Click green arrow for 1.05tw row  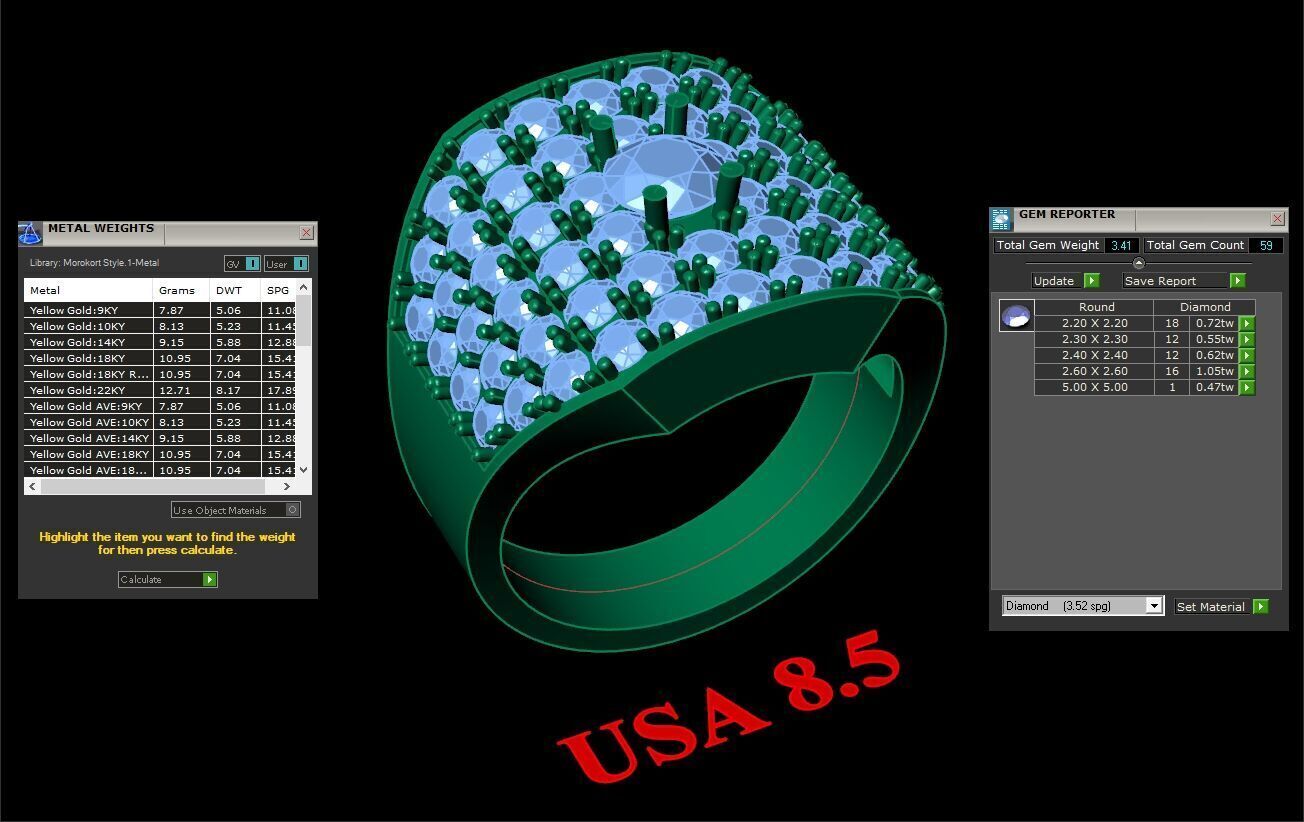pyautogui.click(x=1246, y=372)
